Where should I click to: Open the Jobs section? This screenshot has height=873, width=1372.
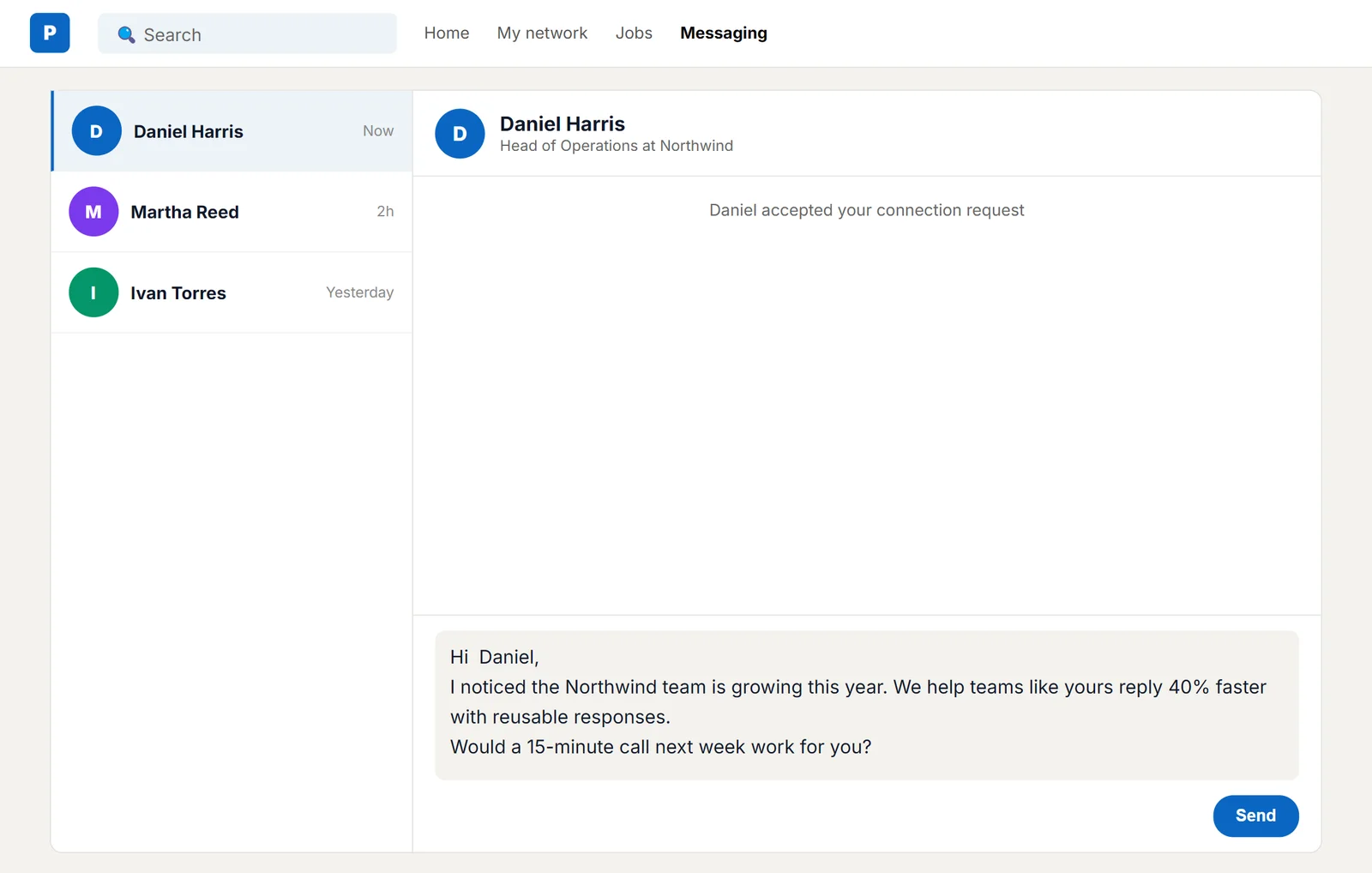click(634, 33)
